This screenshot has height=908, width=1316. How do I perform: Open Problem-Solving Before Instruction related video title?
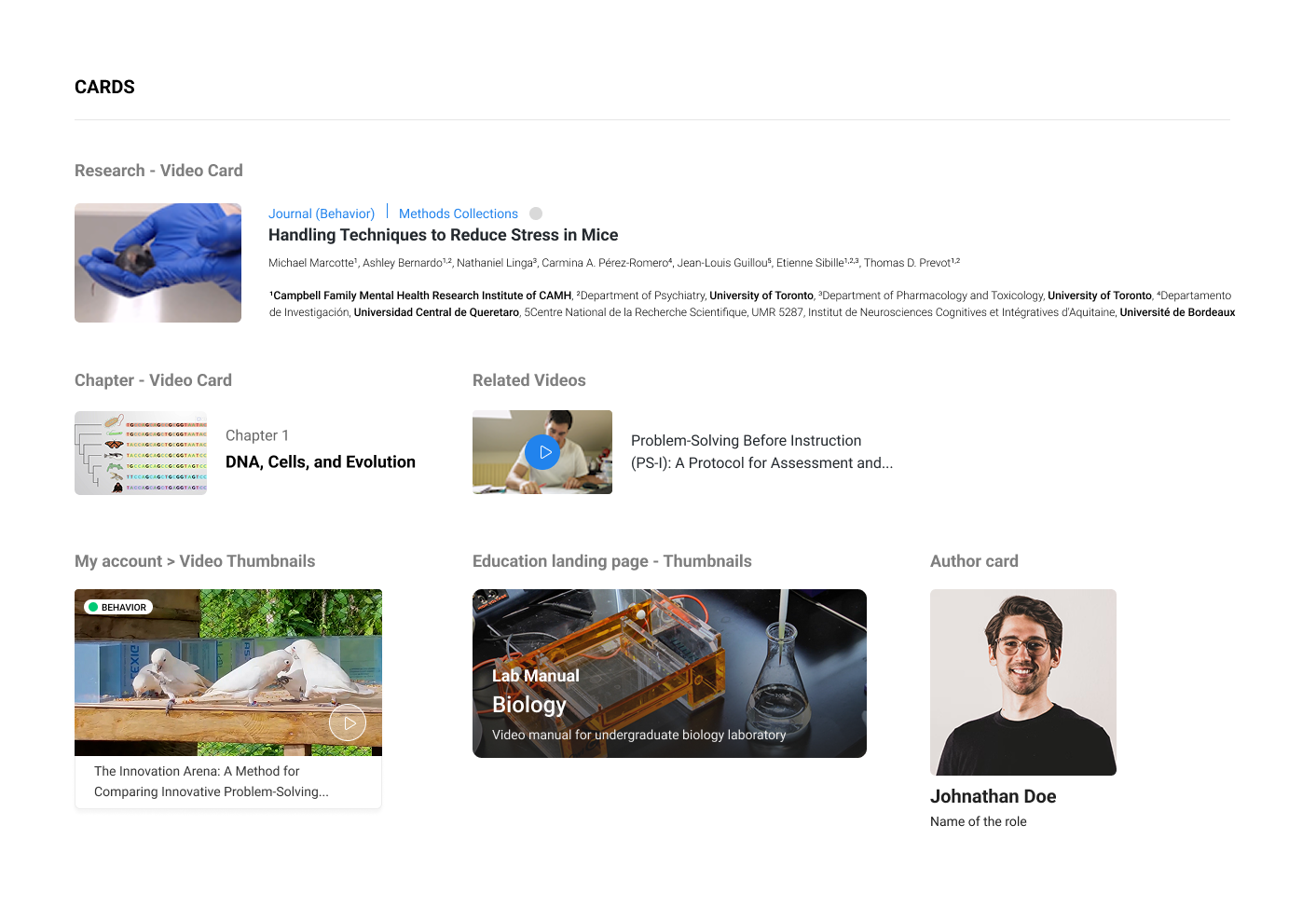761,452
